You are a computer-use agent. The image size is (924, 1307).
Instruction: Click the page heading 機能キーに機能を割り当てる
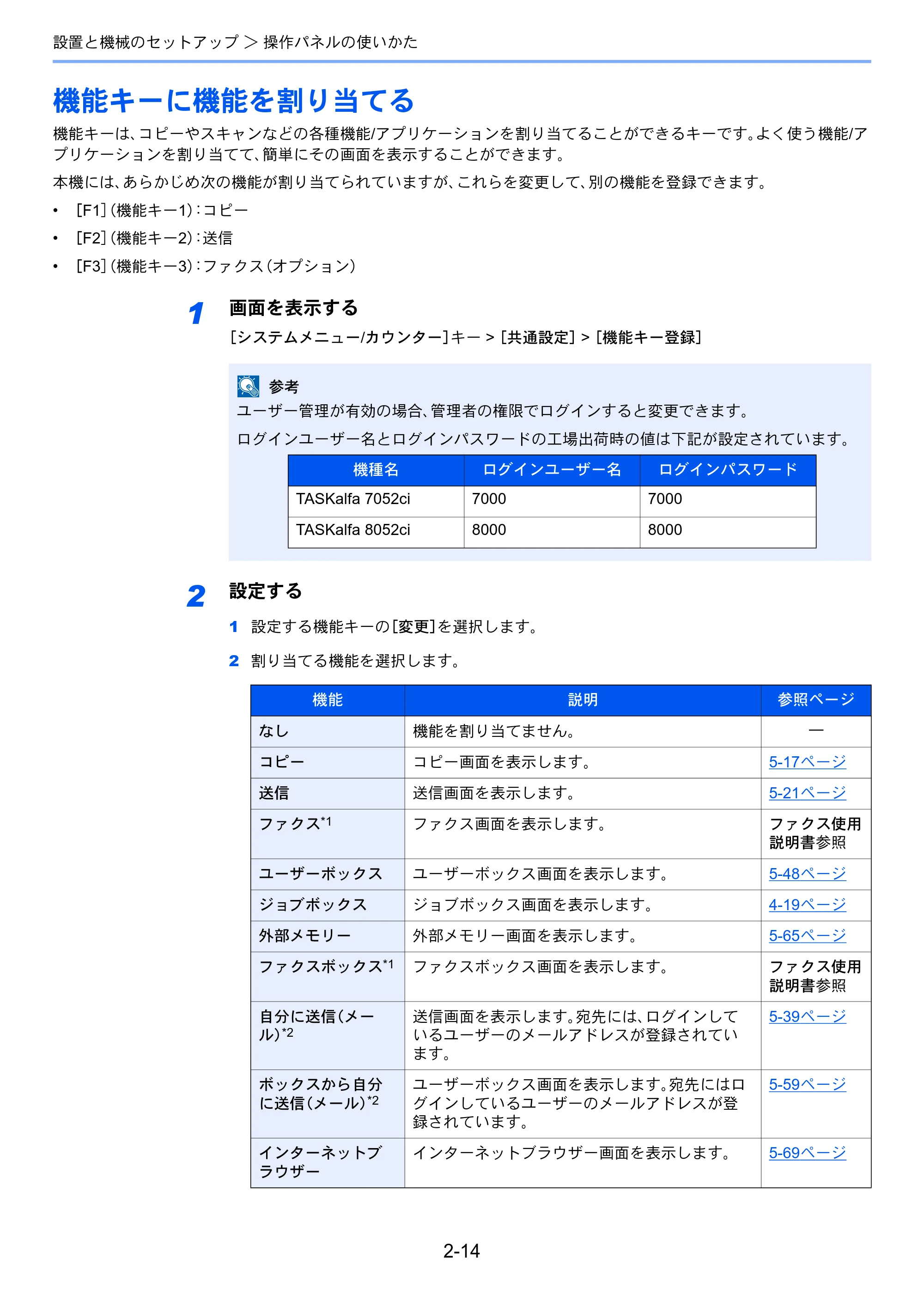click(233, 101)
